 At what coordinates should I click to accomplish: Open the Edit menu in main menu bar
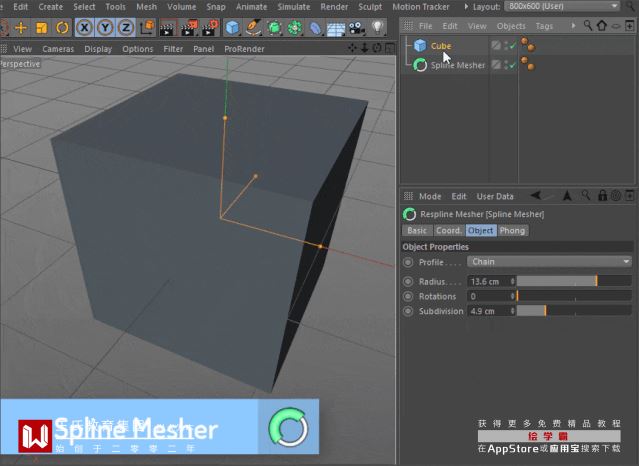[20, 7]
